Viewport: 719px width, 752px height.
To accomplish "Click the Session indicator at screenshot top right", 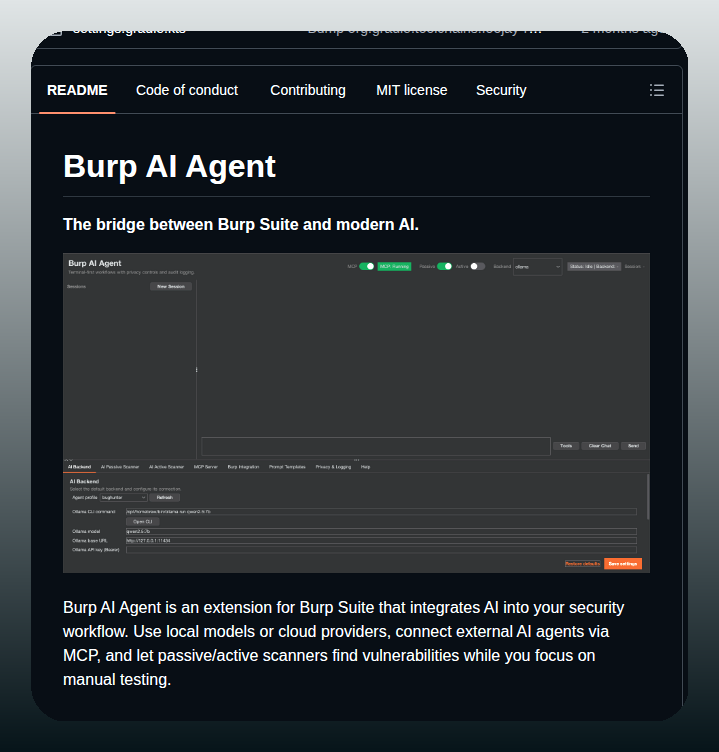I will coord(634,266).
